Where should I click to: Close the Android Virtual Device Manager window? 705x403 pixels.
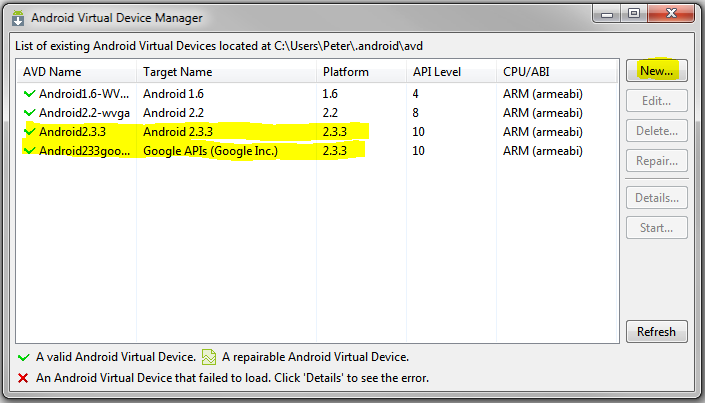[671, 13]
